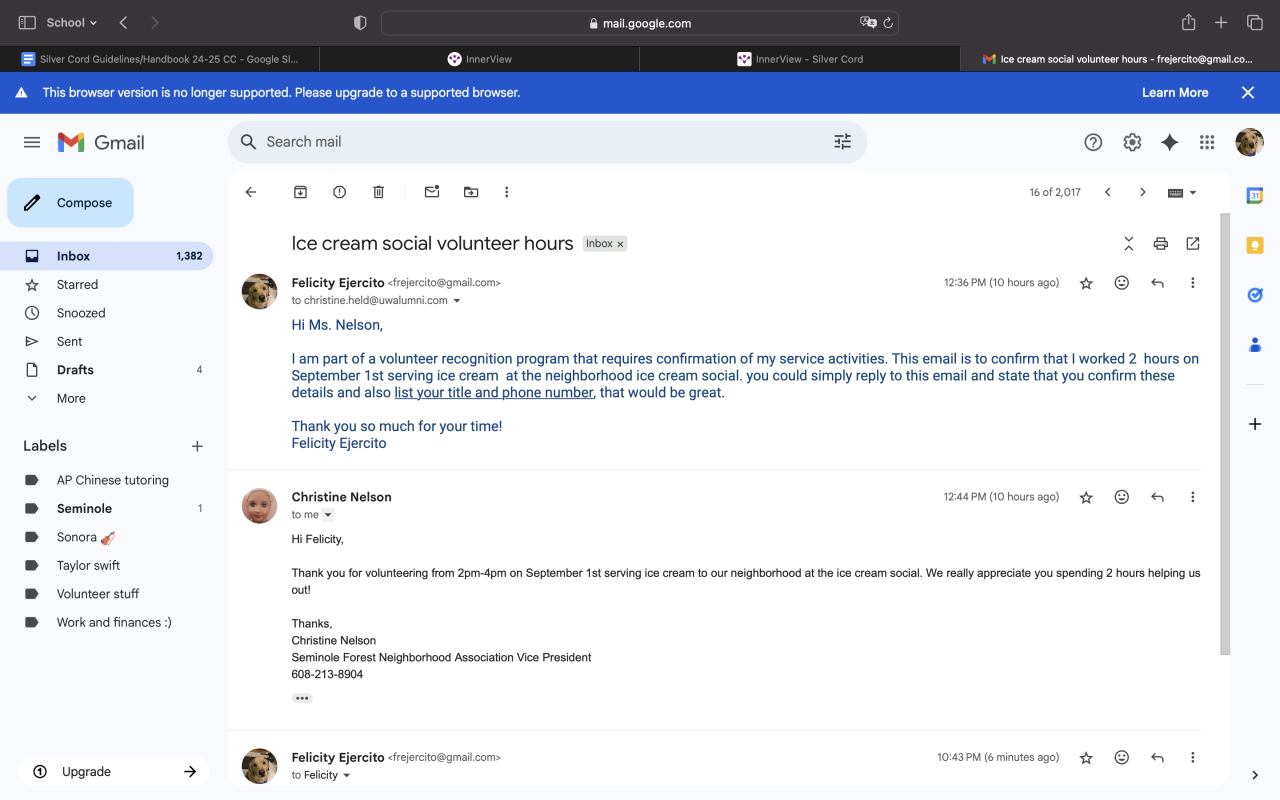Dismiss the unsupported browser banner
Viewport: 1280px width, 800px height.
coord(1248,93)
